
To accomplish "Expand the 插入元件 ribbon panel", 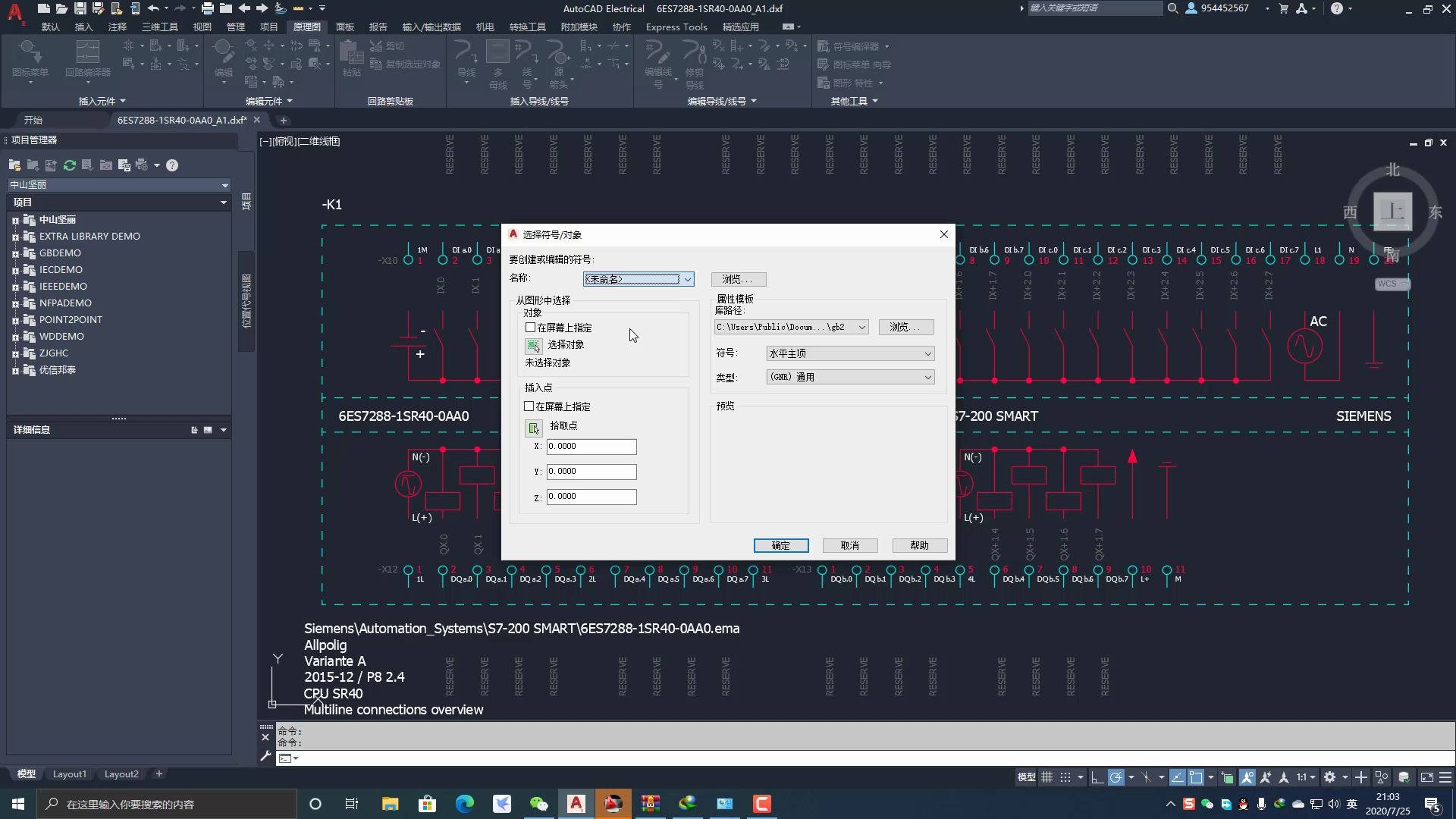I will [x=102, y=101].
